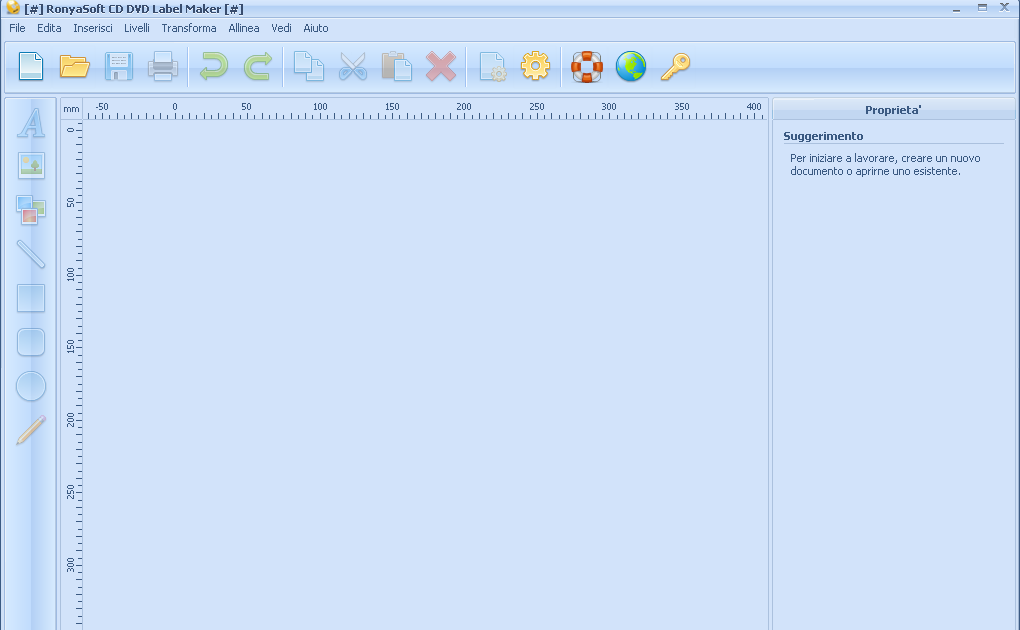Click the Proprieta' panel header
This screenshot has width=1020, height=630.
point(893,110)
